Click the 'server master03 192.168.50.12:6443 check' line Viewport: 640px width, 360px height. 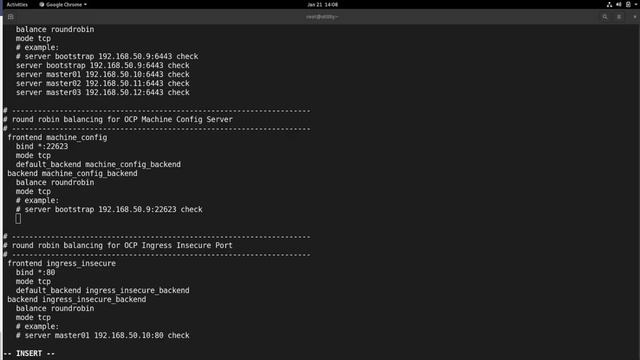(102, 92)
